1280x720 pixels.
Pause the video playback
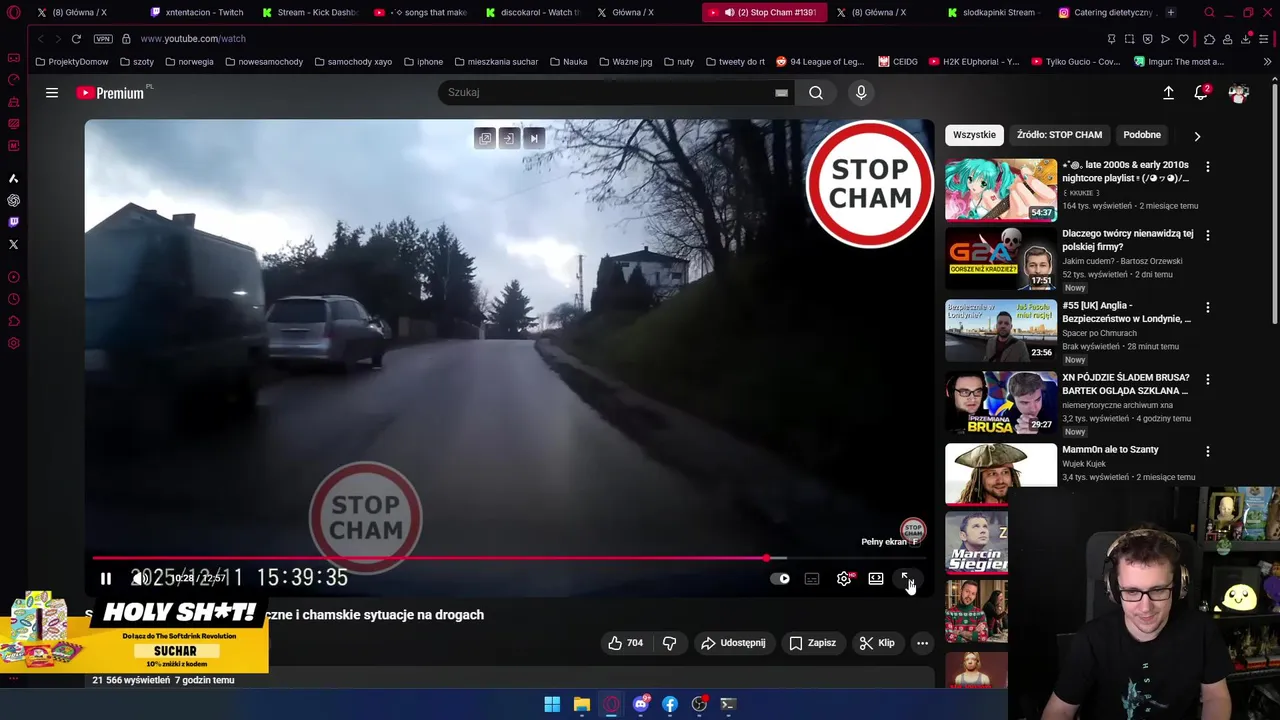[x=106, y=578]
